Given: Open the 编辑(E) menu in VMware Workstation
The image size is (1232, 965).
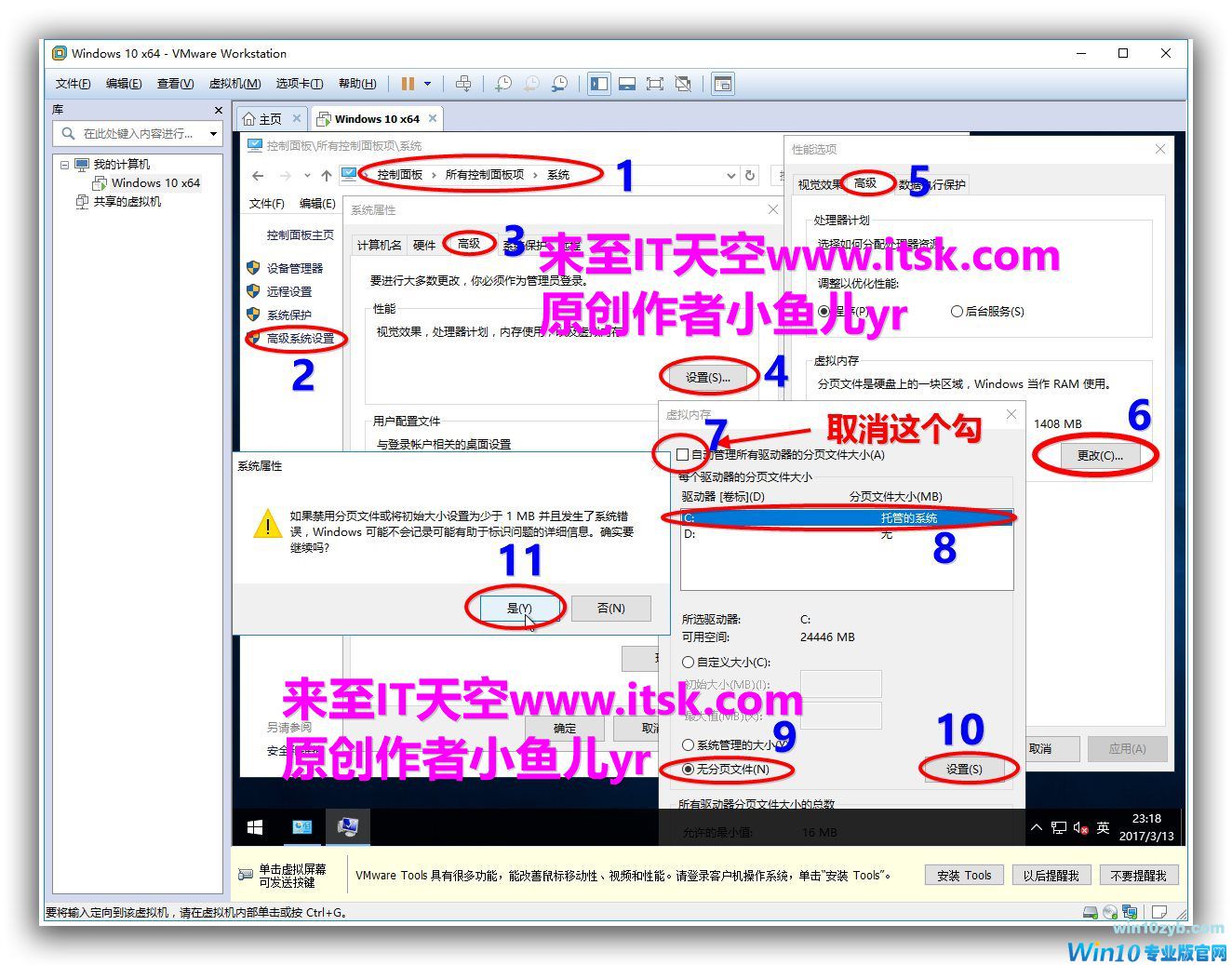Looking at the screenshot, I should [124, 84].
